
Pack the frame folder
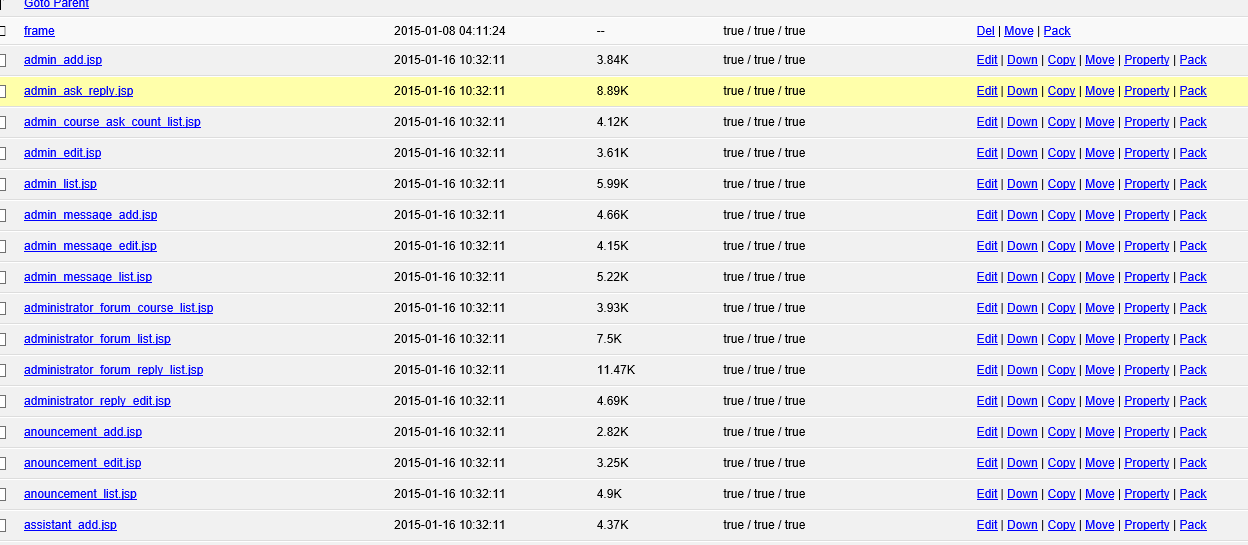pos(1057,31)
